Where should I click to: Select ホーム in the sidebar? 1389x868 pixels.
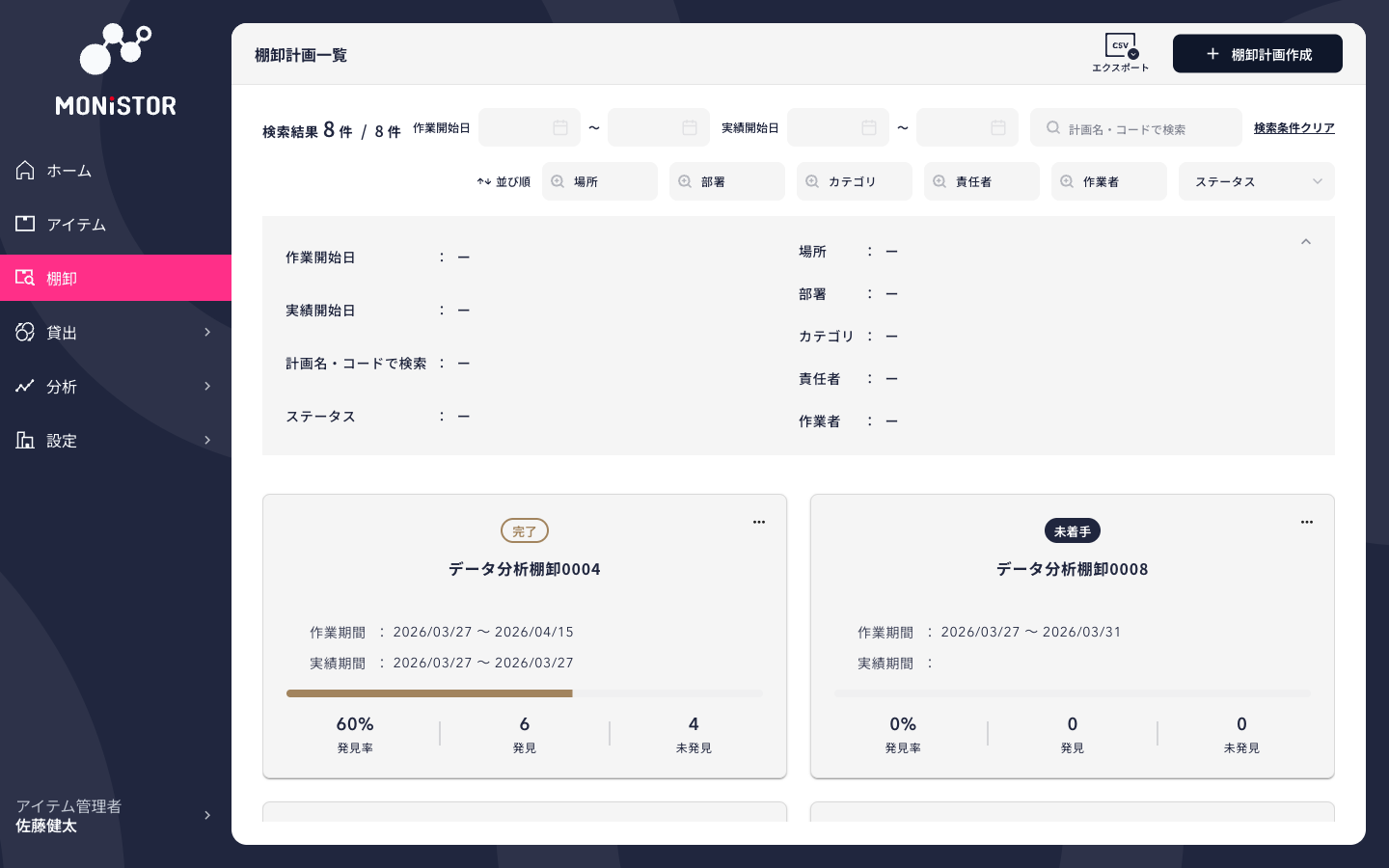click(x=69, y=170)
